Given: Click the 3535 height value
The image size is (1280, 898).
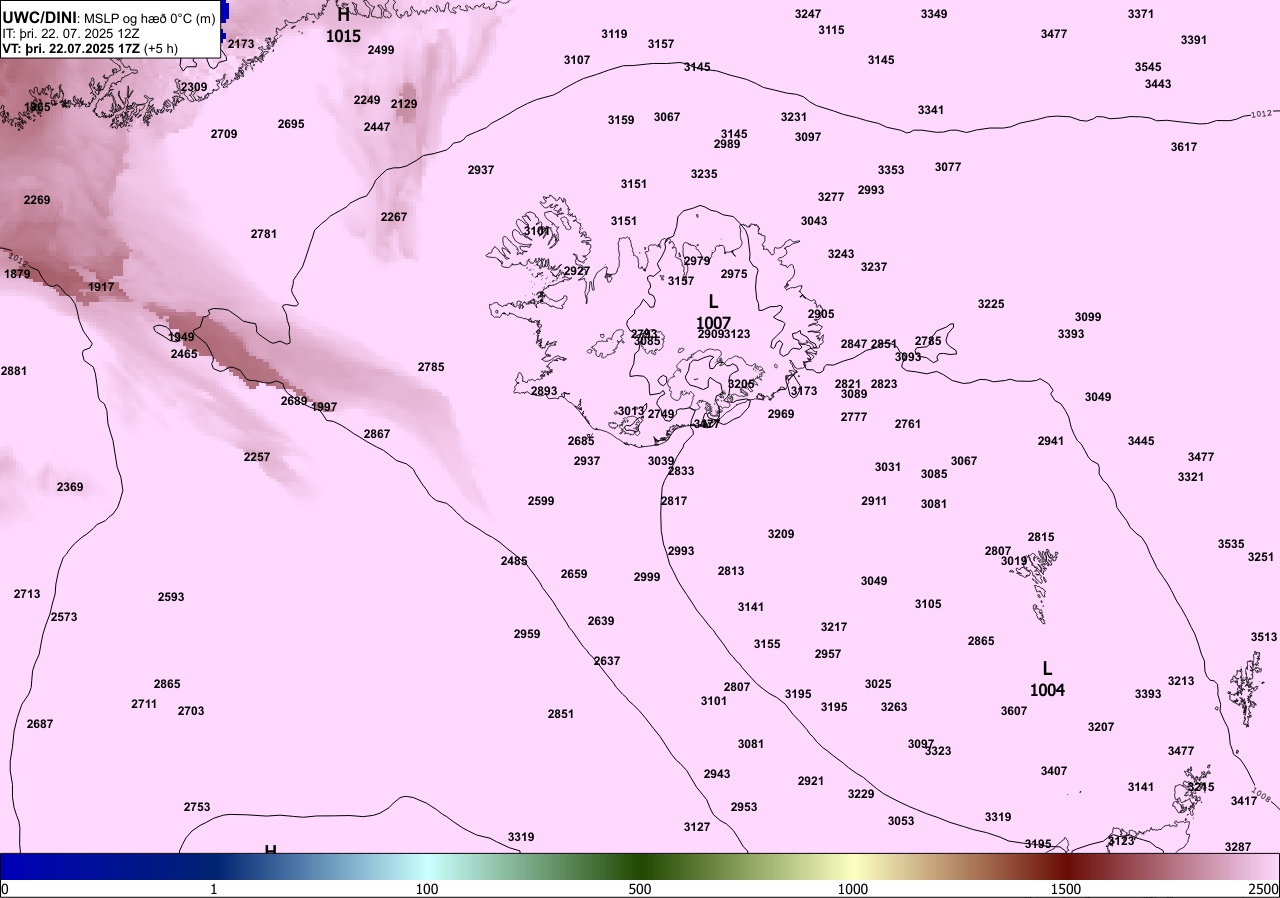Looking at the screenshot, I should coord(1231,544).
